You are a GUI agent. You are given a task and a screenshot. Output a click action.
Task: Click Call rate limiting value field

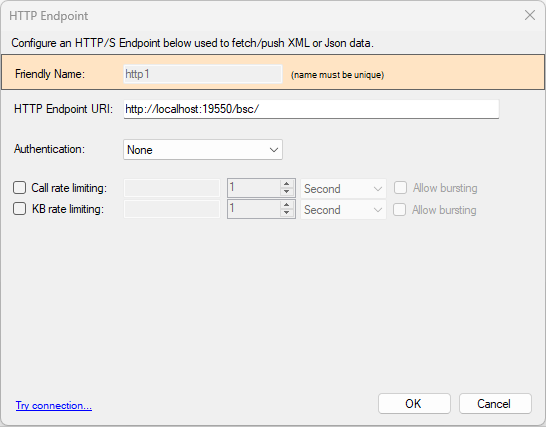click(172, 188)
